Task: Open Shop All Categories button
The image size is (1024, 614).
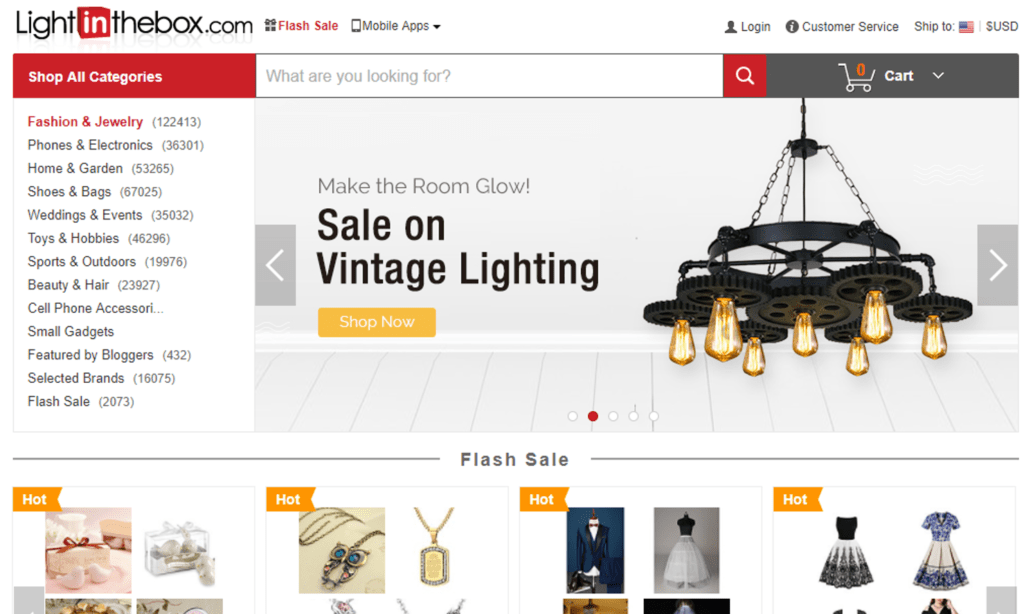Action: [x=135, y=76]
